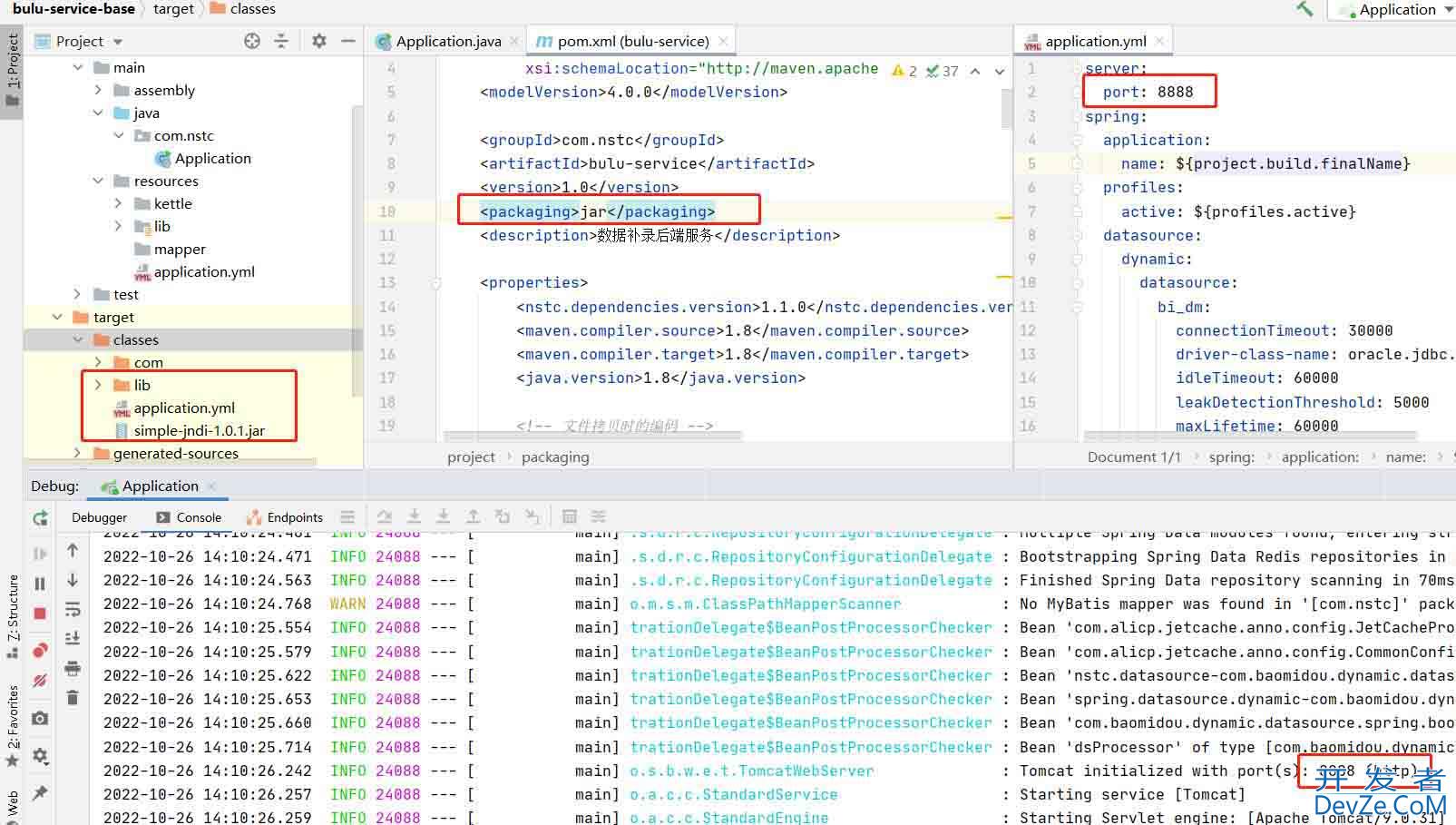Click the collapse all icon in Project panel

(281, 41)
